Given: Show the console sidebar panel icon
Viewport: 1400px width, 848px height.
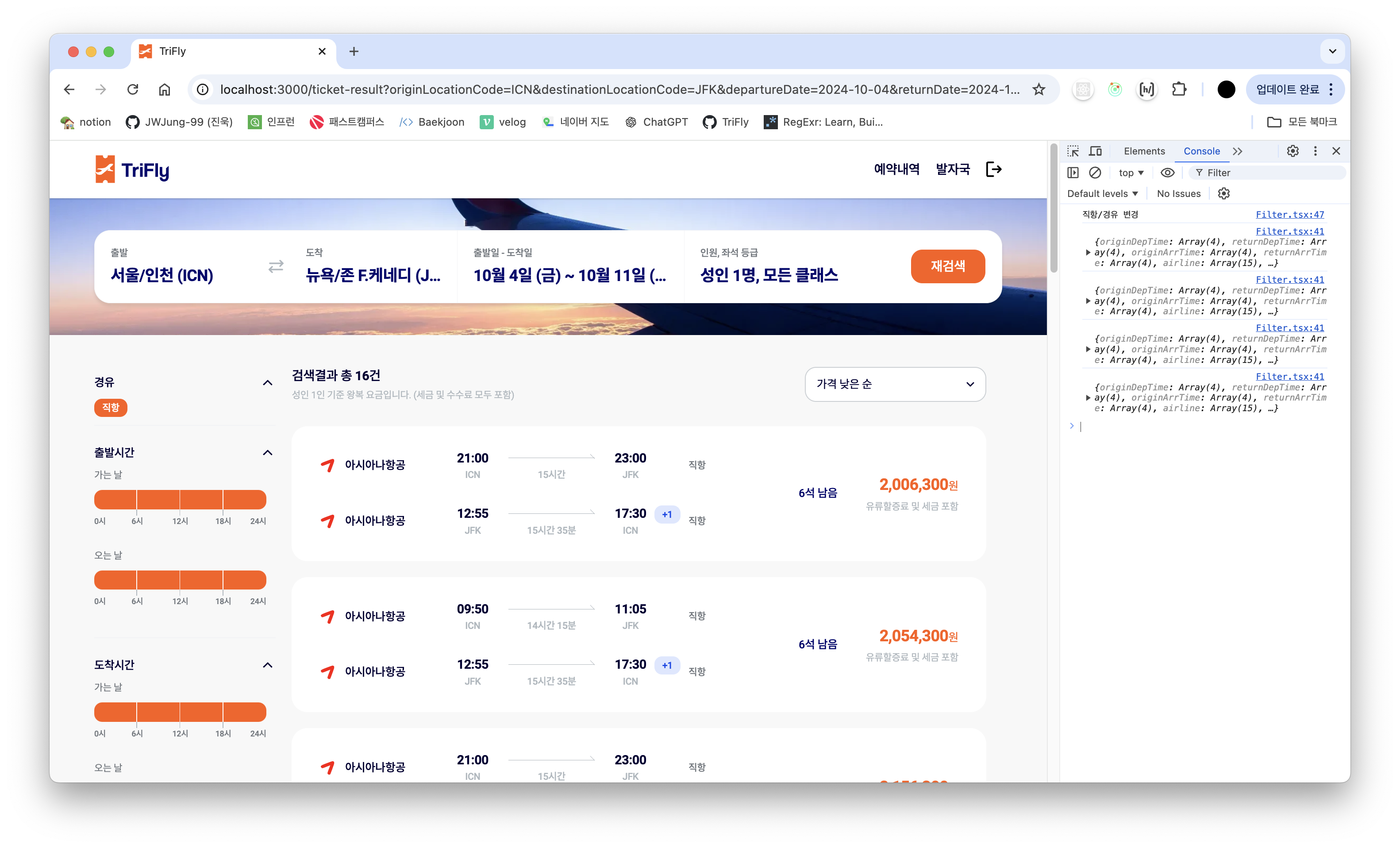Looking at the screenshot, I should tap(1073, 173).
